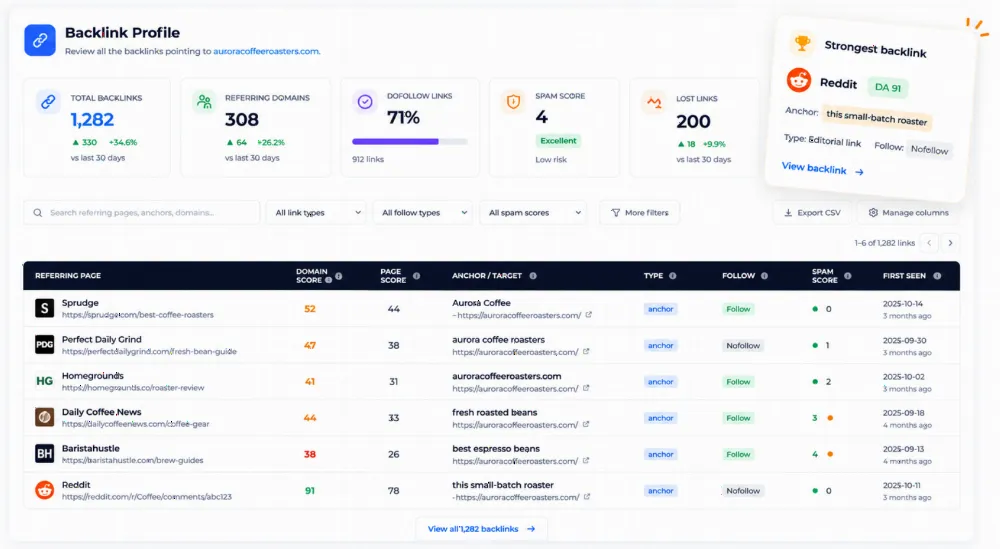Click the Perfect Daily Grind fresh-bean-guide URL
Screen dimensions: 1000x549
click(149, 351)
